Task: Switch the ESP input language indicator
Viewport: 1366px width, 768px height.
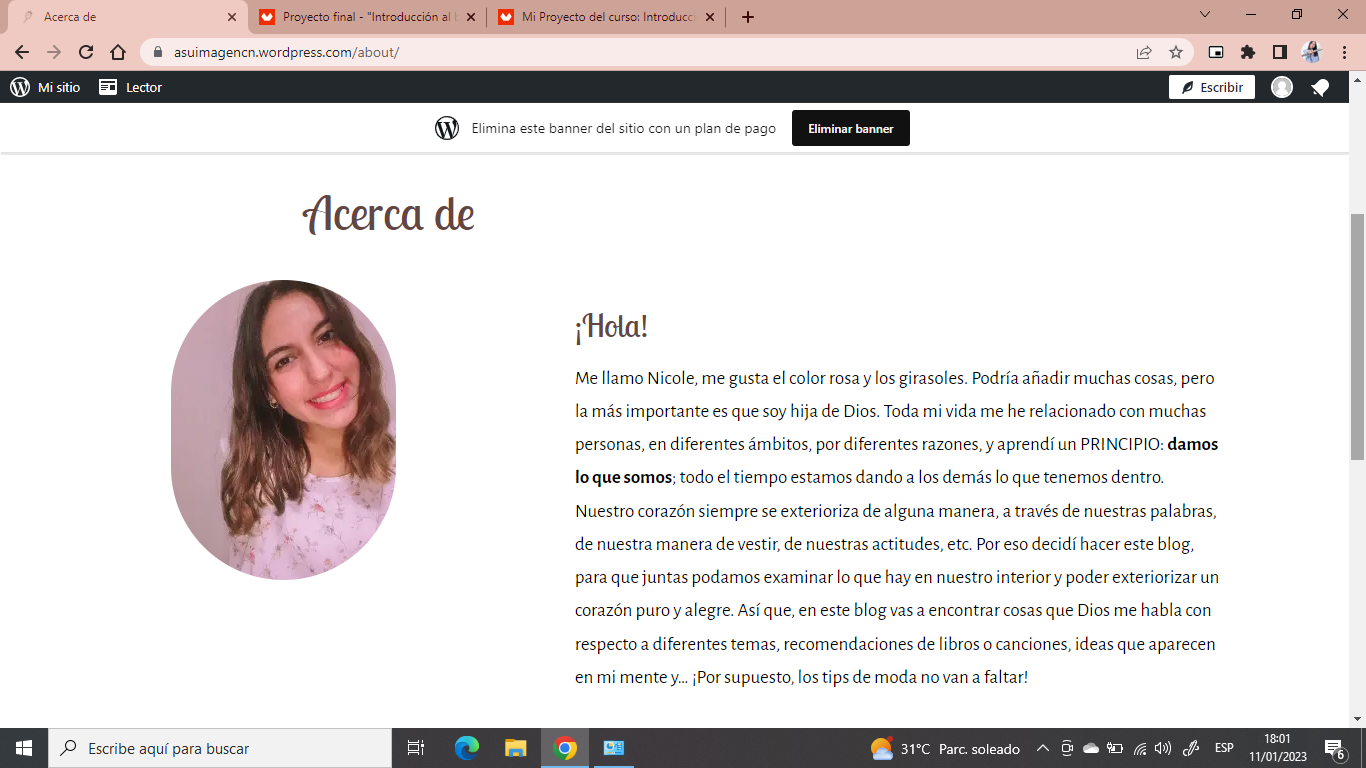Action: [1224, 748]
